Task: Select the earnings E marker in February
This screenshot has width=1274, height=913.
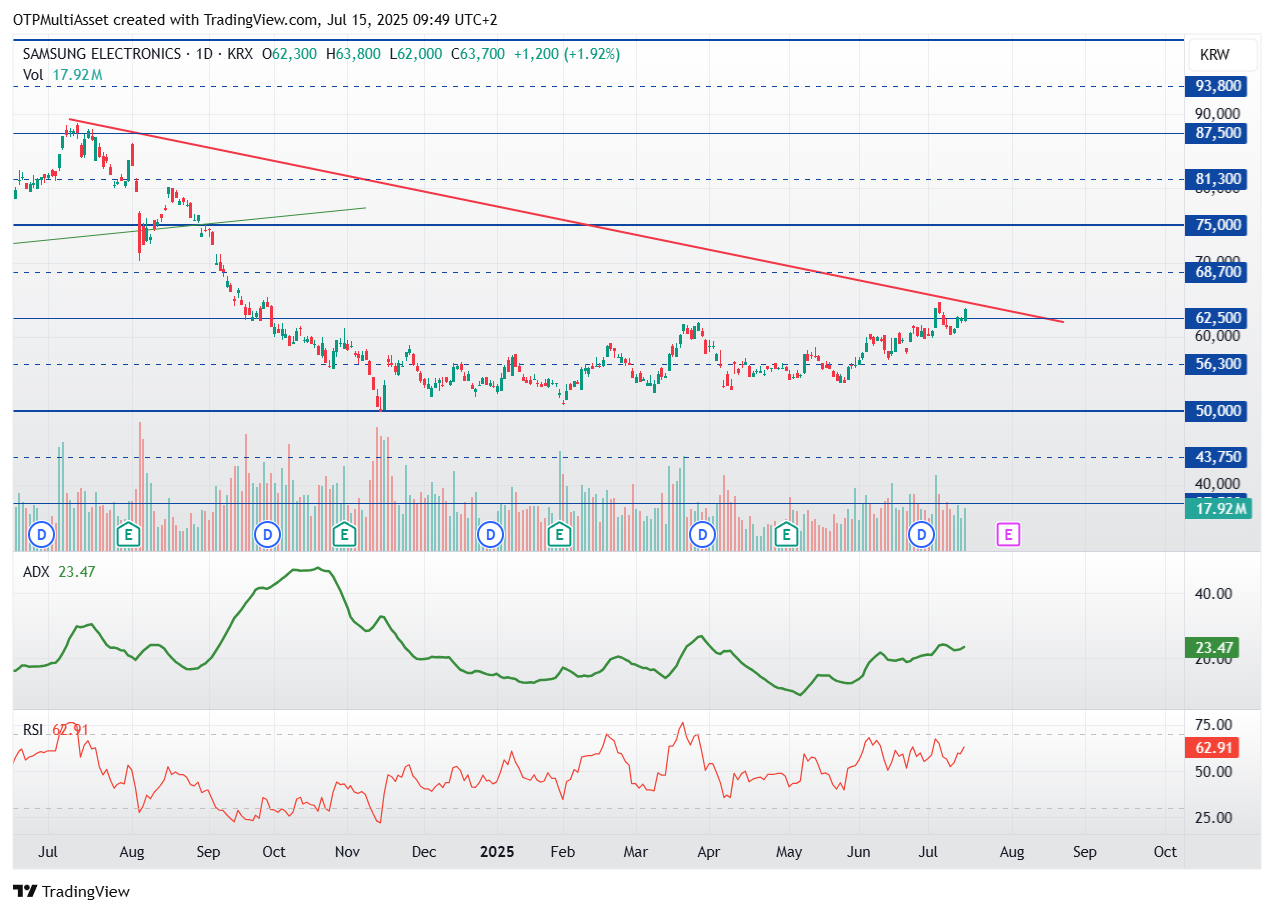Action: pyautogui.click(x=560, y=535)
